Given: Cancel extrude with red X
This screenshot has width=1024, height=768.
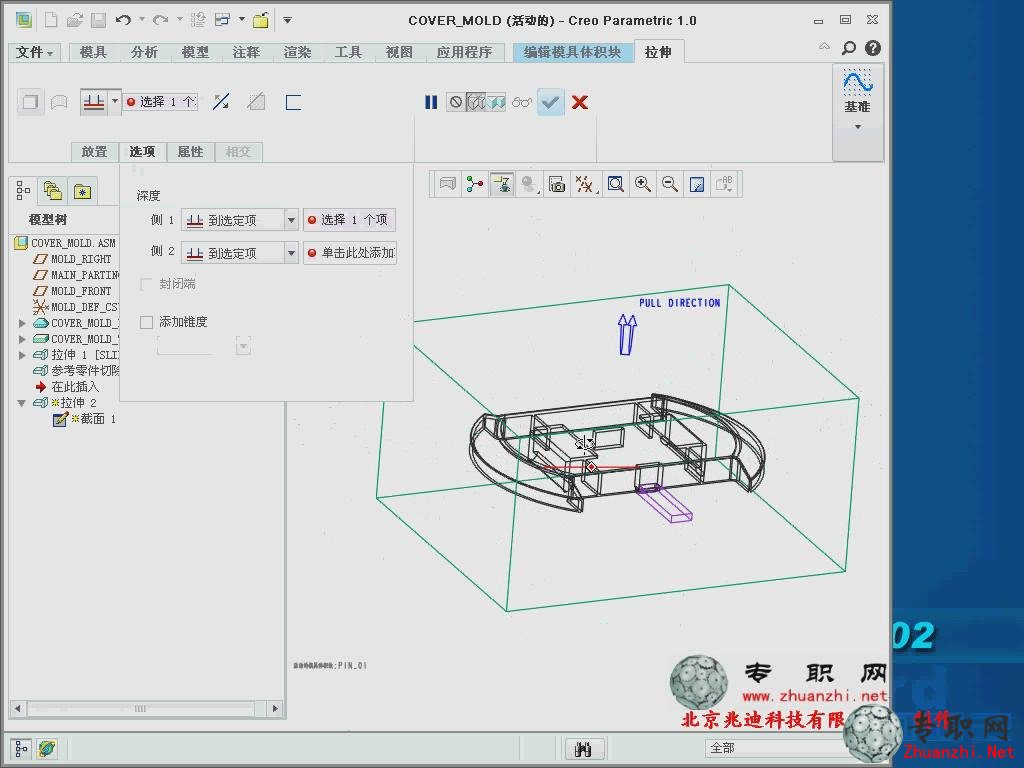Looking at the screenshot, I should coord(580,102).
